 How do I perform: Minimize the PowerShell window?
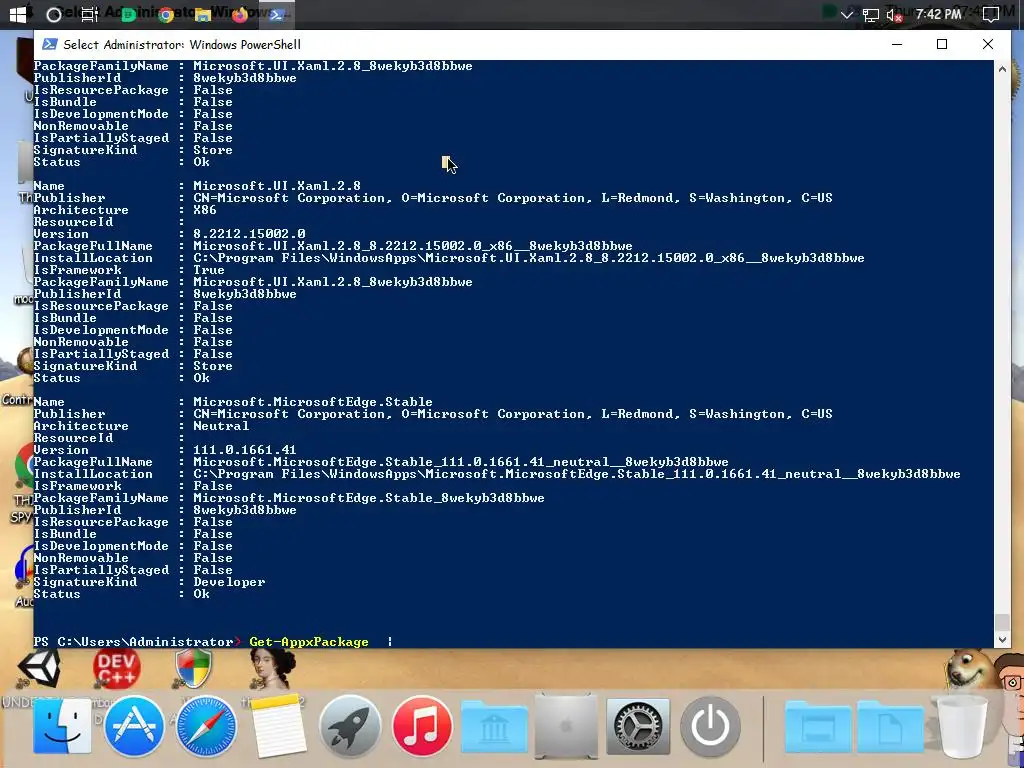point(897,44)
